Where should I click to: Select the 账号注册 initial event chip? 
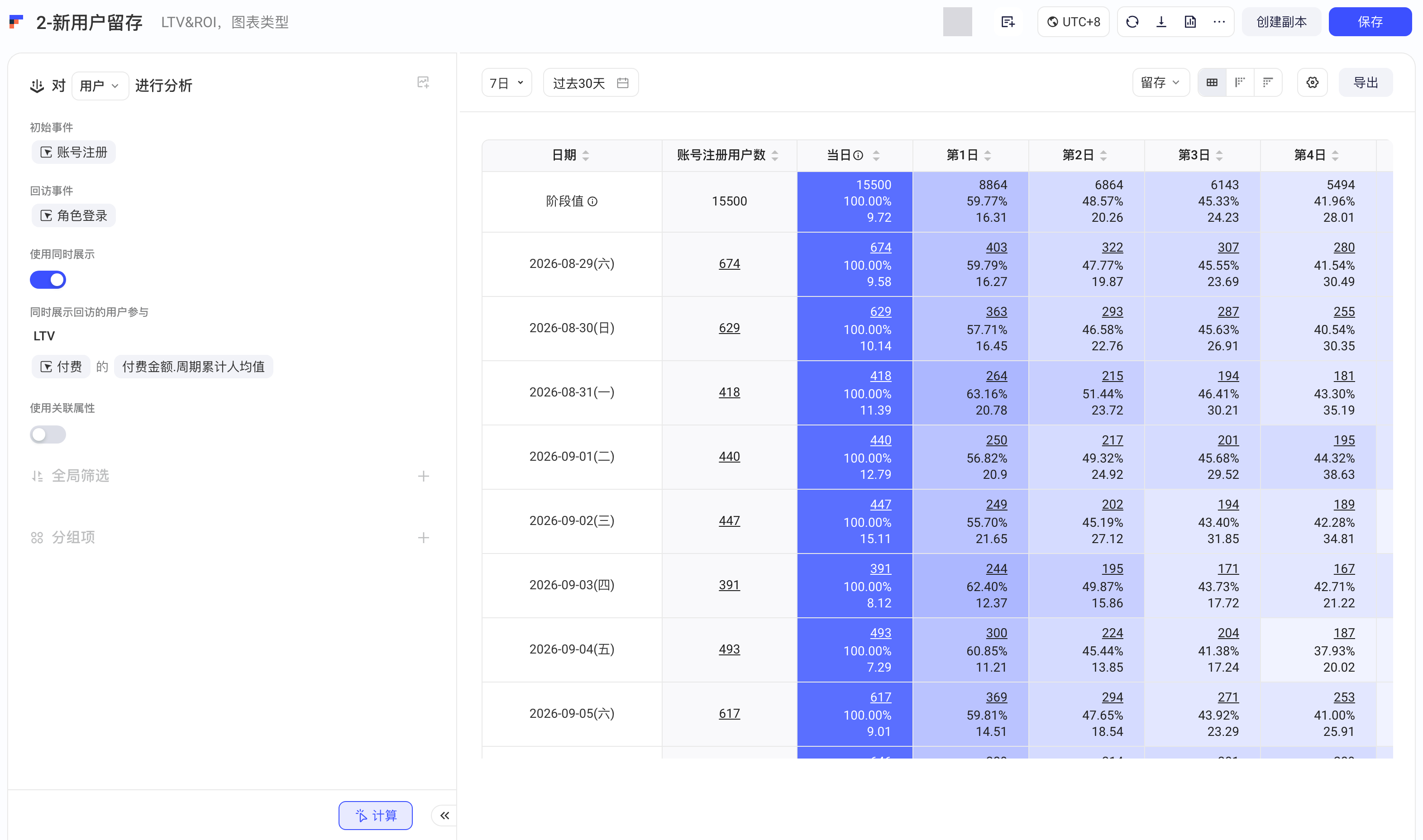point(74,152)
